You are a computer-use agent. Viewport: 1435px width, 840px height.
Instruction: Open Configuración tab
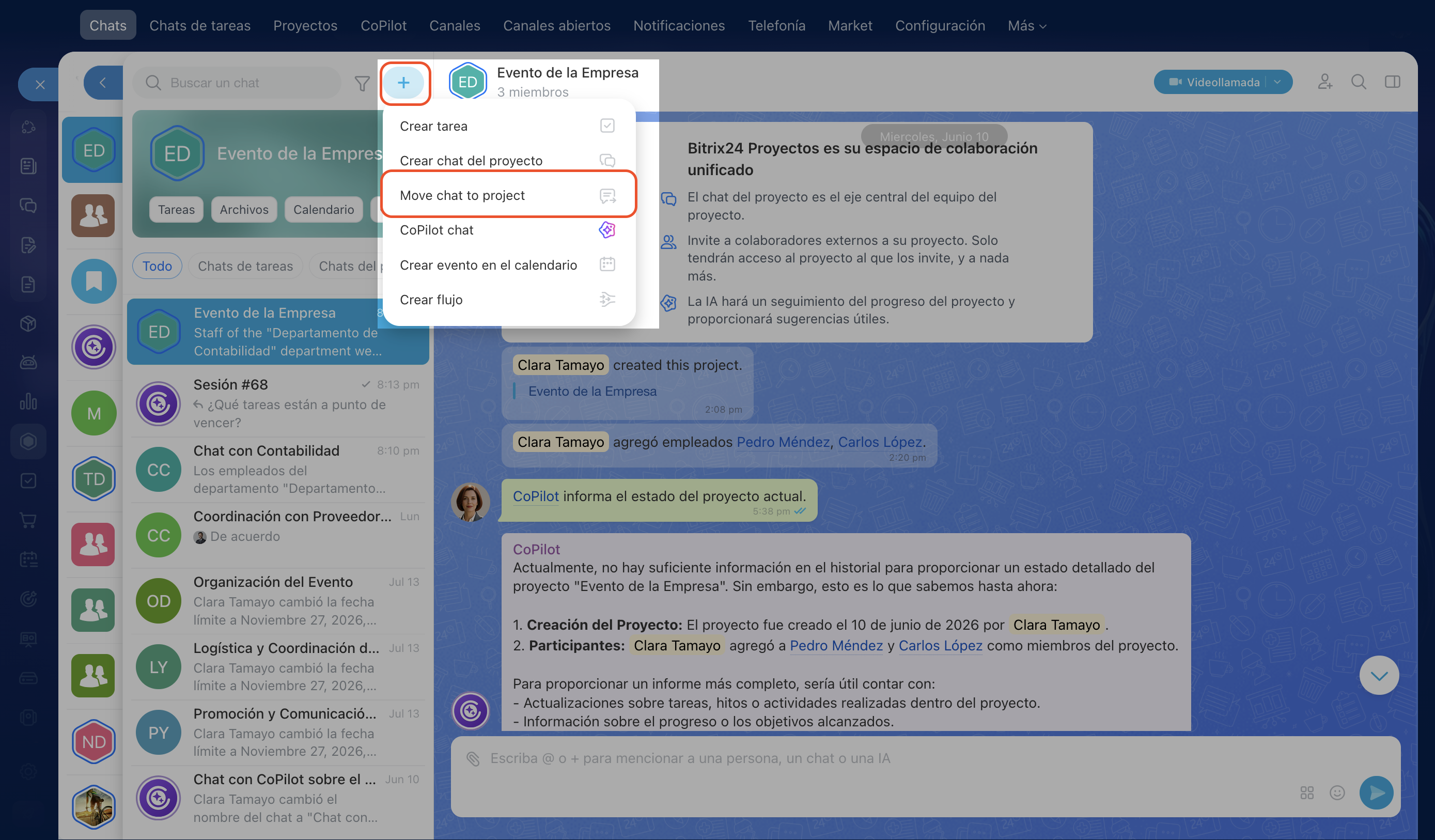click(940, 26)
